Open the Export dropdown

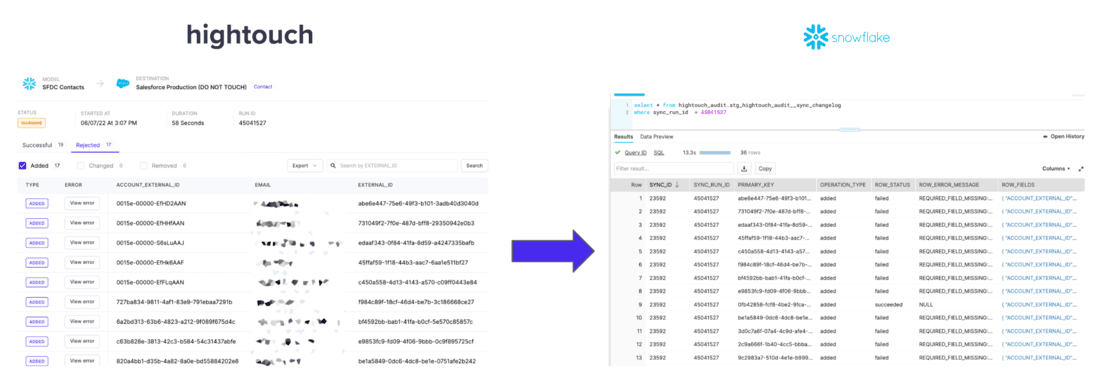[x=305, y=166]
